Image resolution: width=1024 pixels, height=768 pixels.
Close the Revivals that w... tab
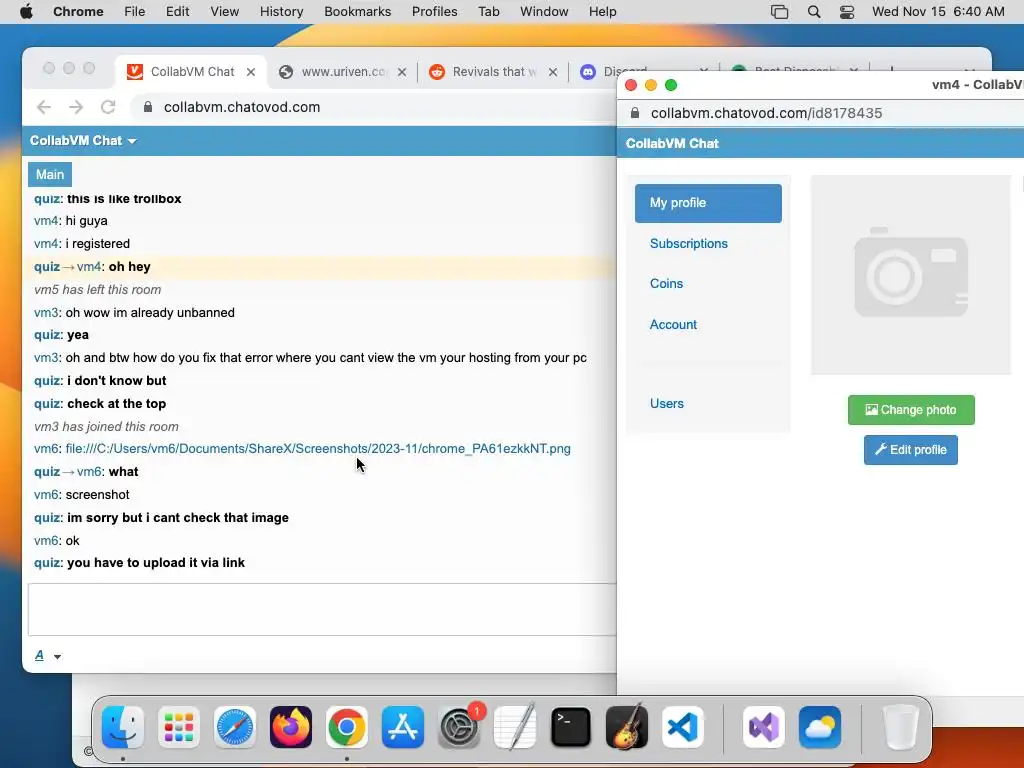pyautogui.click(x=553, y=72)
